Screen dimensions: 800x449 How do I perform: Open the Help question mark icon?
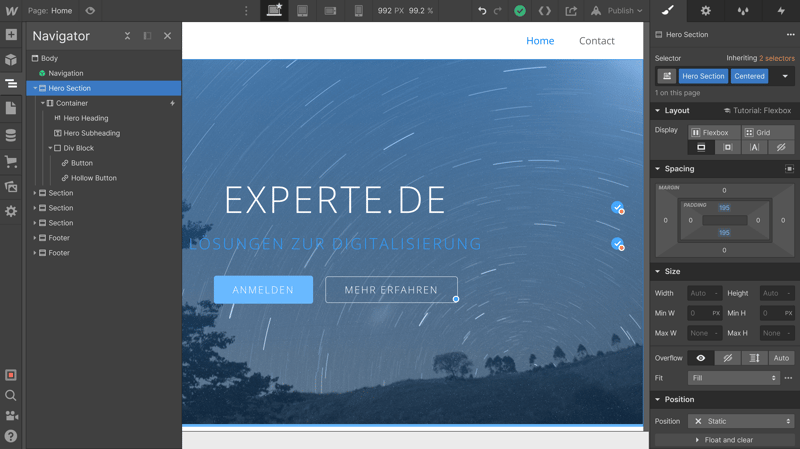(x=11, y=436)
